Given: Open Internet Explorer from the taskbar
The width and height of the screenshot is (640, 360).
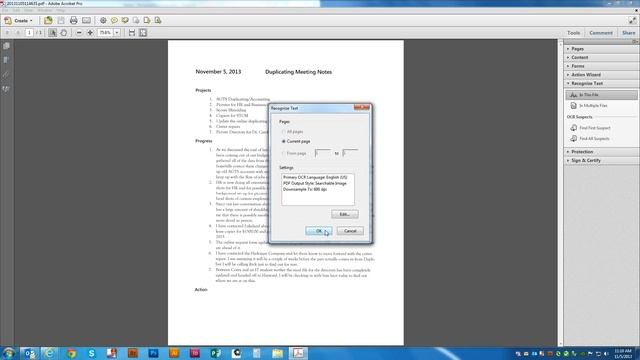Looking at the screenshot, I should (x=49, y=353).
